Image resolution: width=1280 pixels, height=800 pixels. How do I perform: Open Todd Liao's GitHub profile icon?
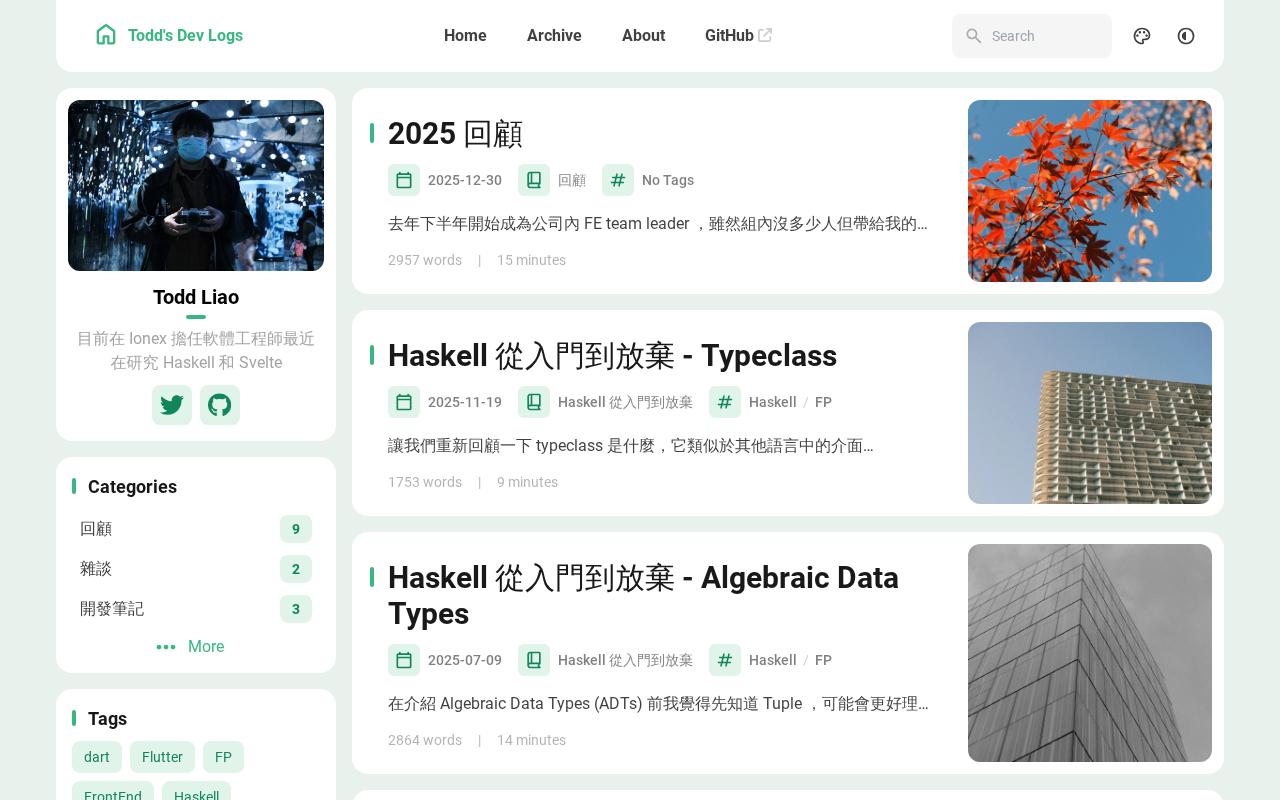220,405
